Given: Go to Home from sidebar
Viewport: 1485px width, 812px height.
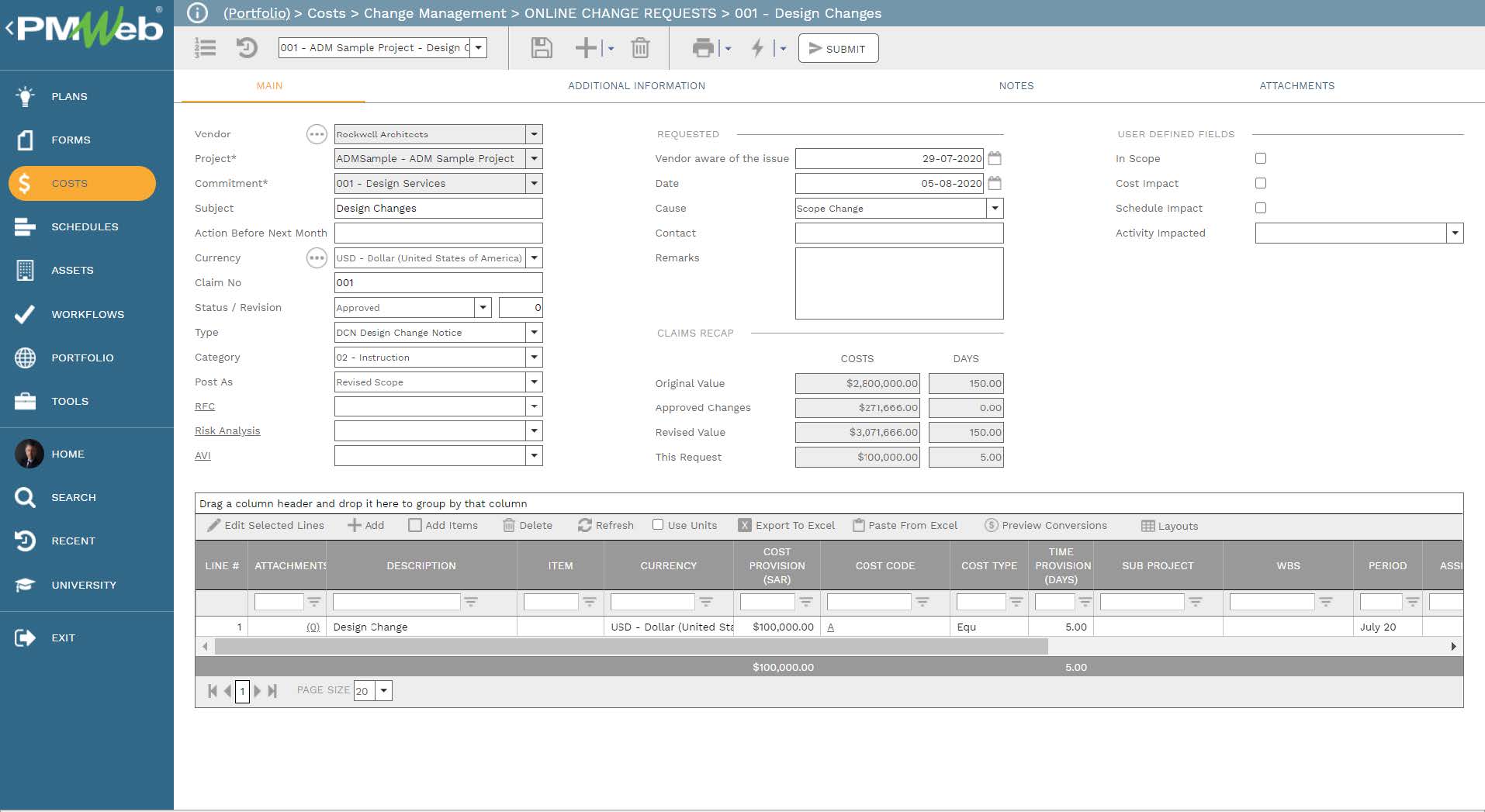Looking at the screenshot, I should pos(67,454).
